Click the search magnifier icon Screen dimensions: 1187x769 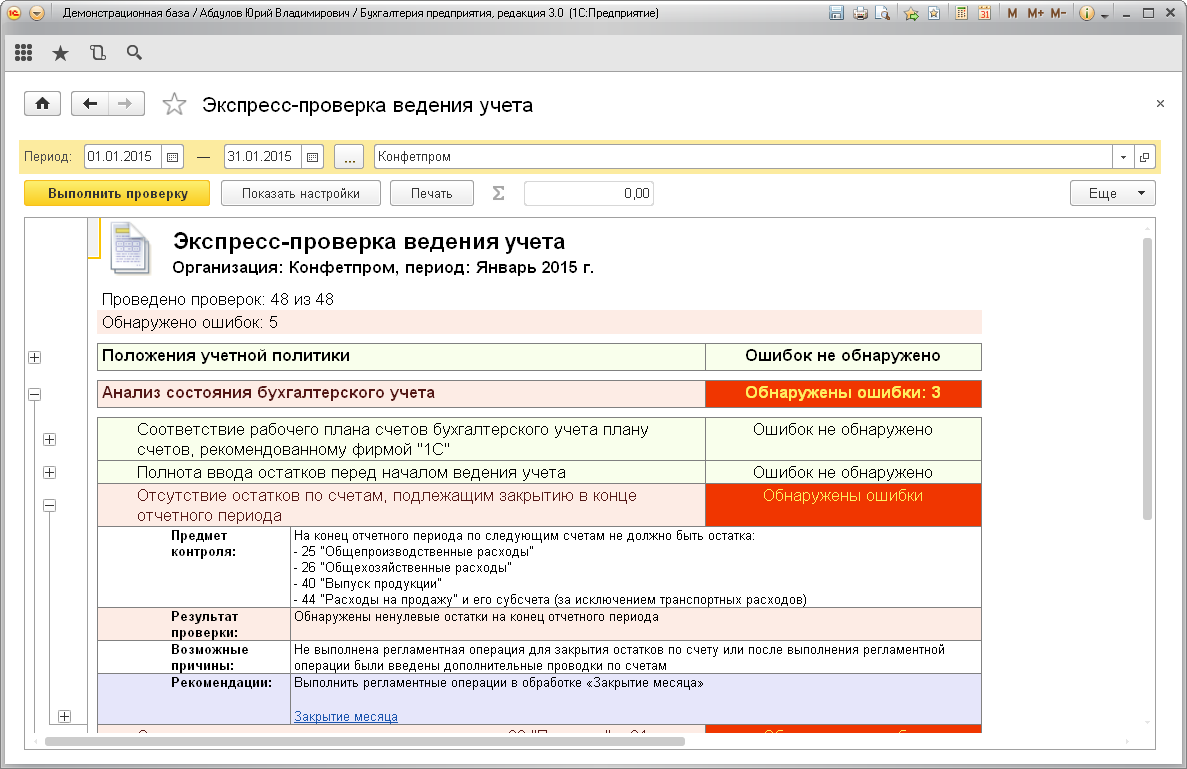click(x=134, y=53)
